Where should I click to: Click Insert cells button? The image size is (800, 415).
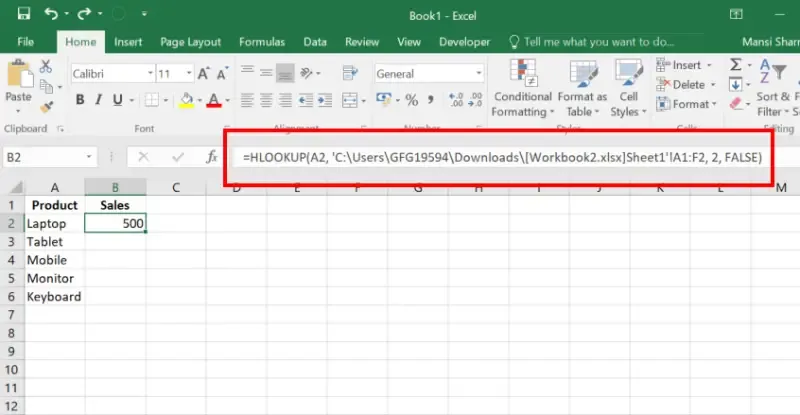[684, 65]
